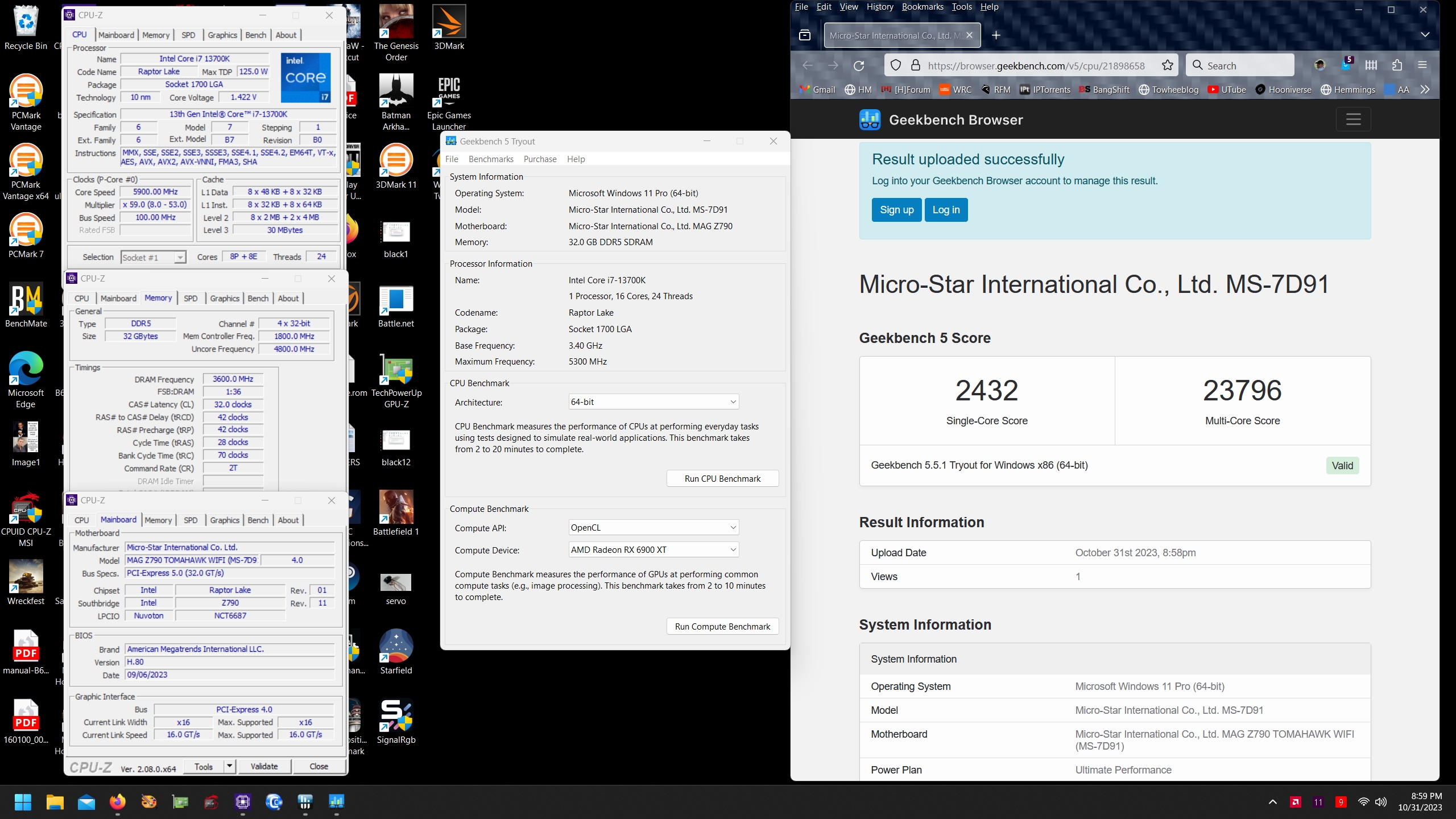This screenshot has width=1456, height=819.
Task: Open Batman Arkham desktop shortcut
Action: tap(396, 102)
